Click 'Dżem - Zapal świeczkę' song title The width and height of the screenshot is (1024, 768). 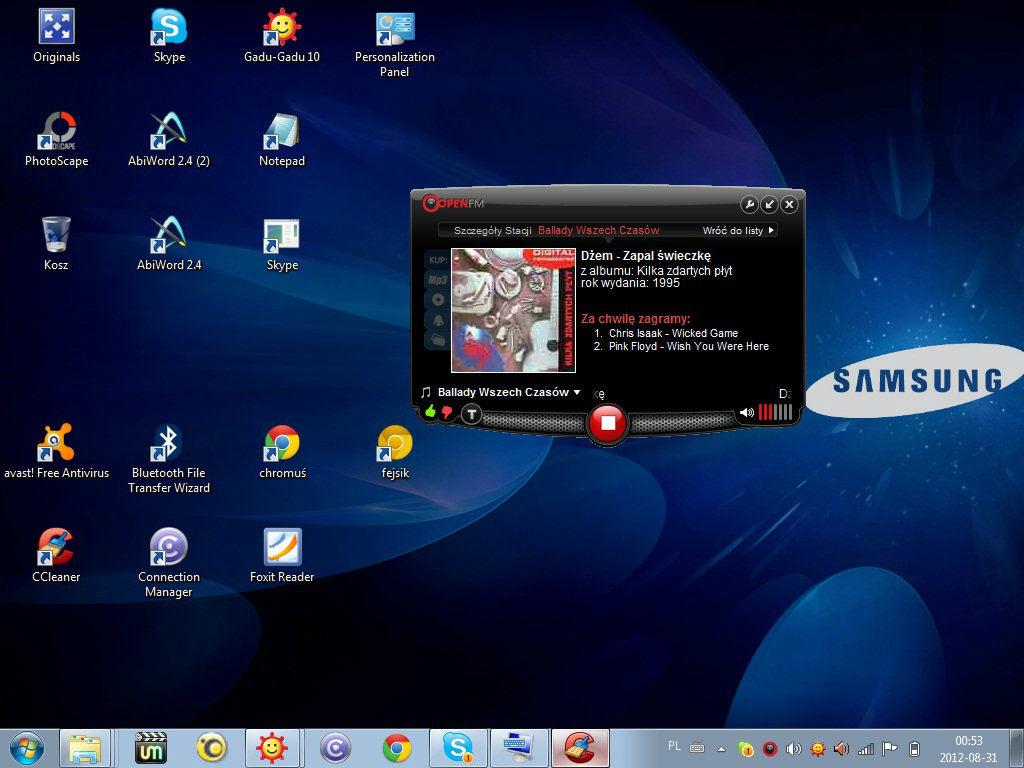[646, 256]
